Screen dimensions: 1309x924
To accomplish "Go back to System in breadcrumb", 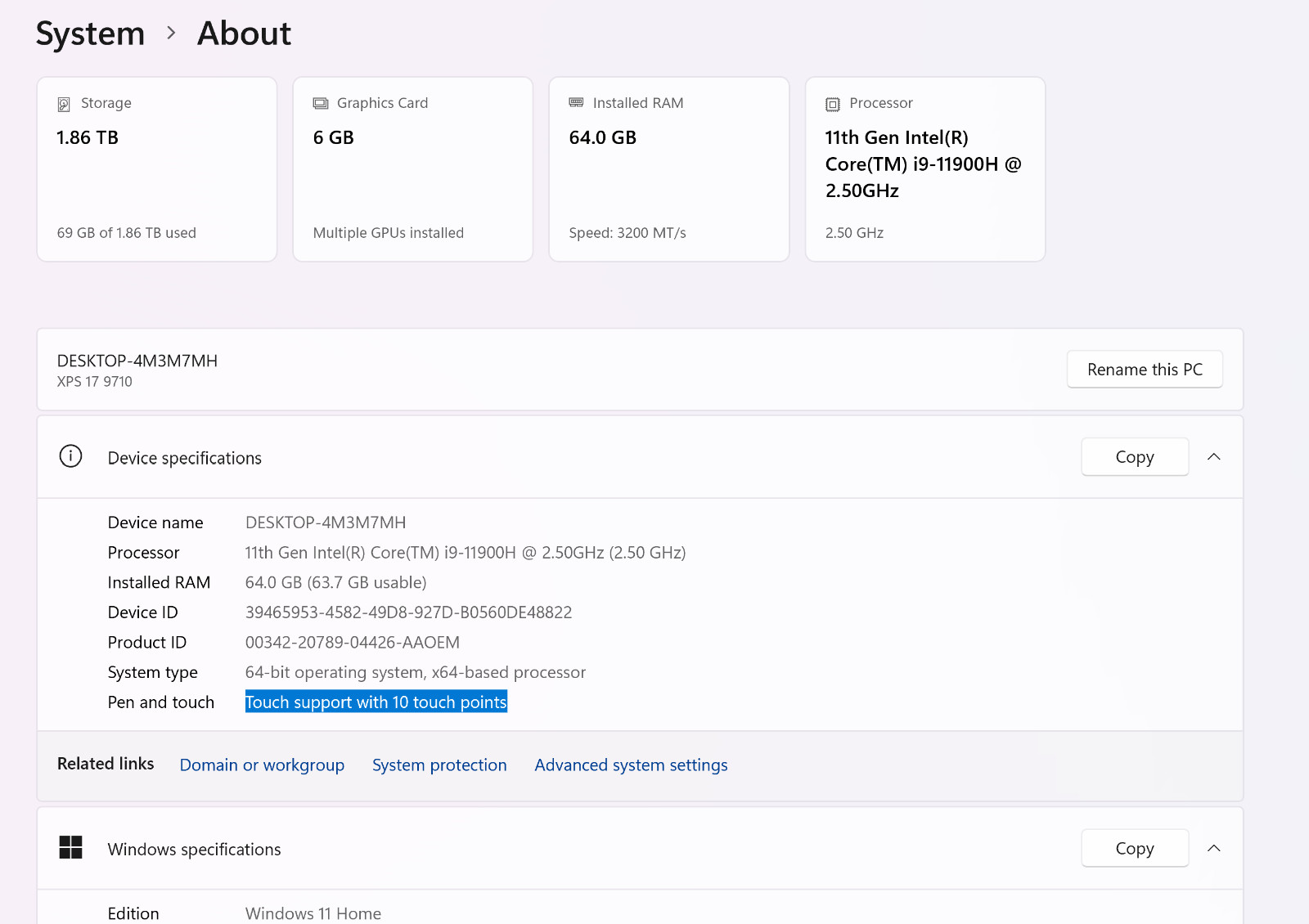I will click(90, 33).
